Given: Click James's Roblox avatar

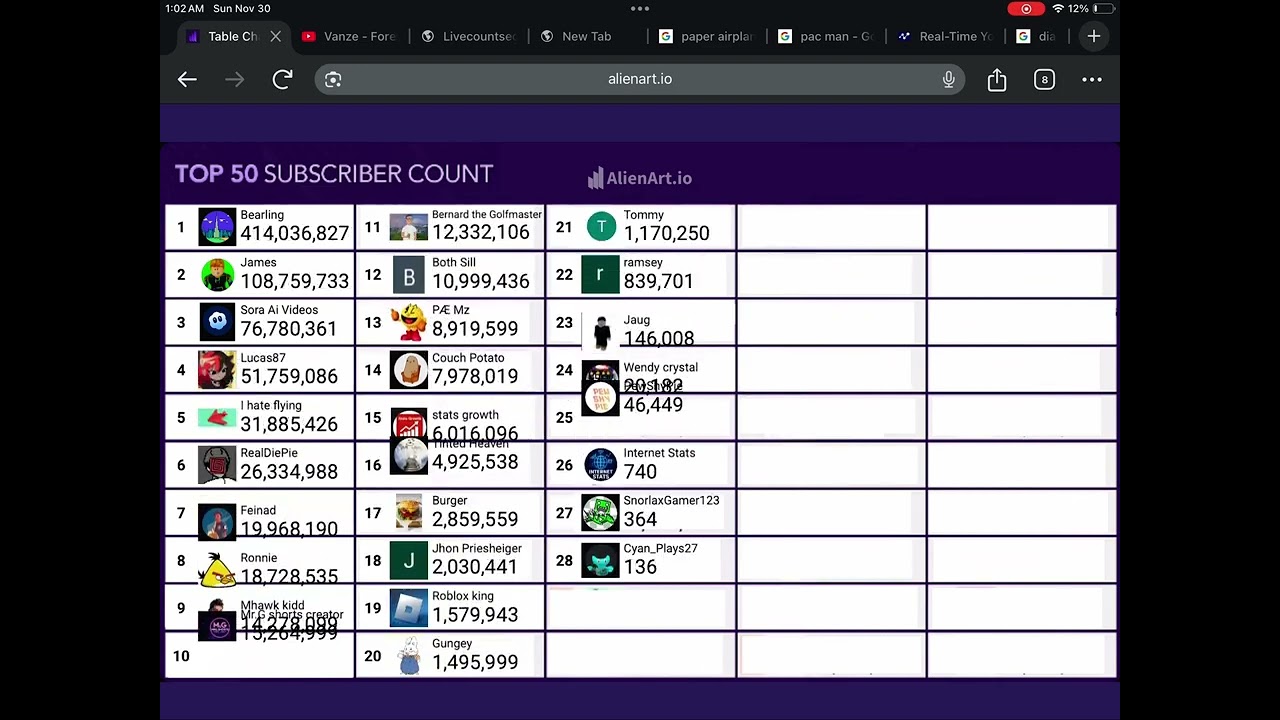Looking at the screenshot, I should (x=217, y=275).
